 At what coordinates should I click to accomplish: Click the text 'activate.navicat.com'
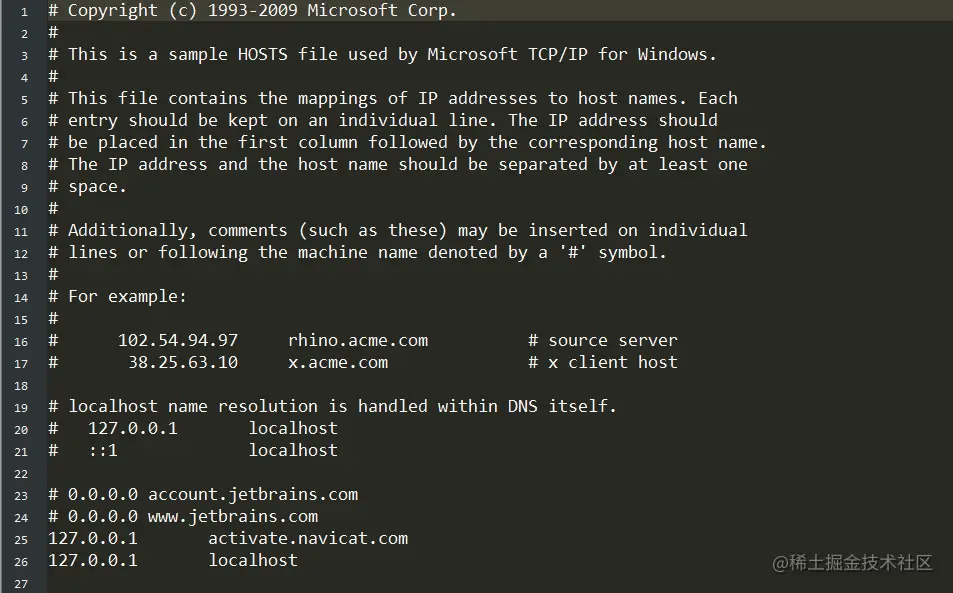(x=308, y=538)
